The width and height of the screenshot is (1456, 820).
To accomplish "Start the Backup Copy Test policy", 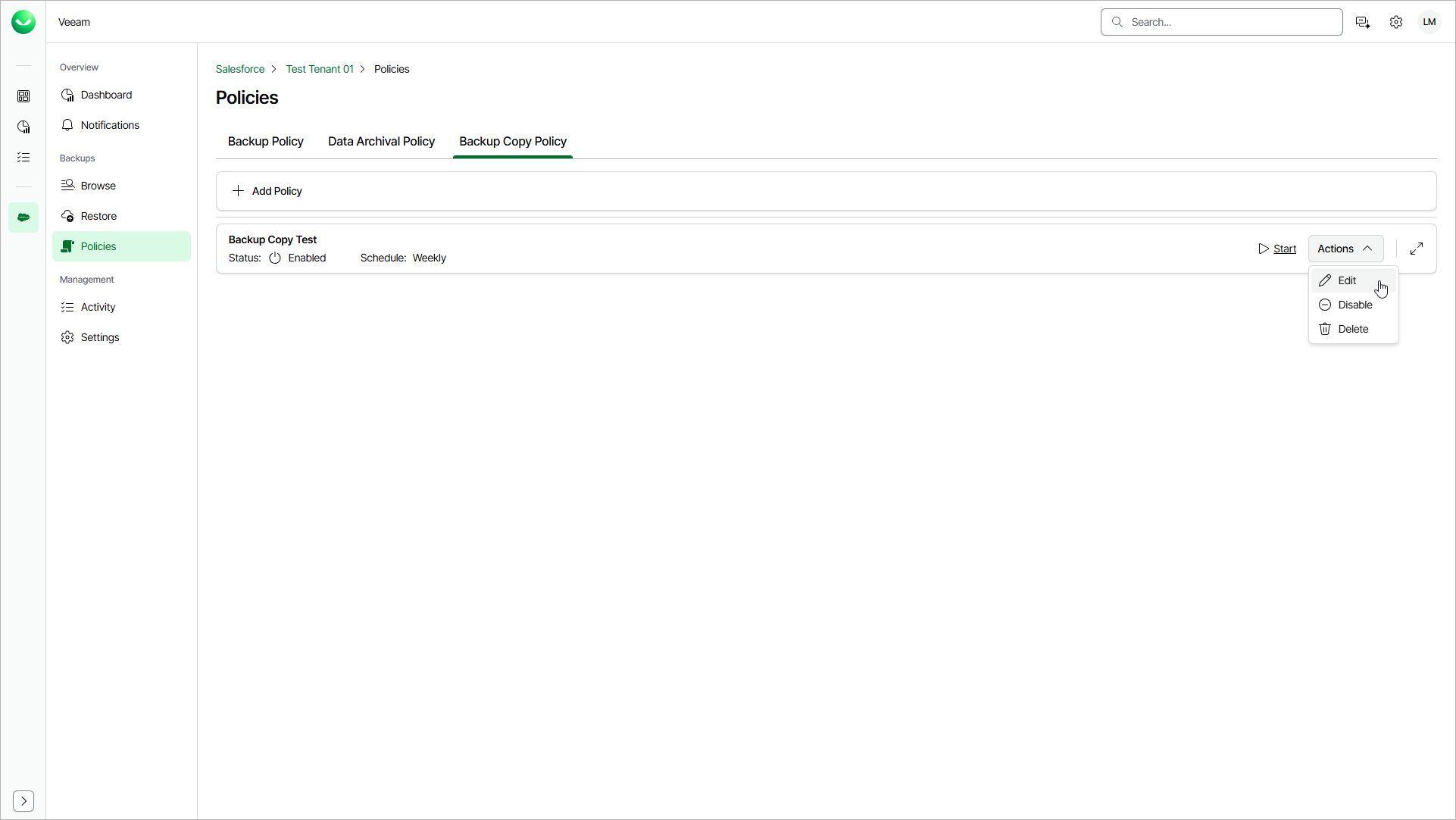I will [1277, 249].
